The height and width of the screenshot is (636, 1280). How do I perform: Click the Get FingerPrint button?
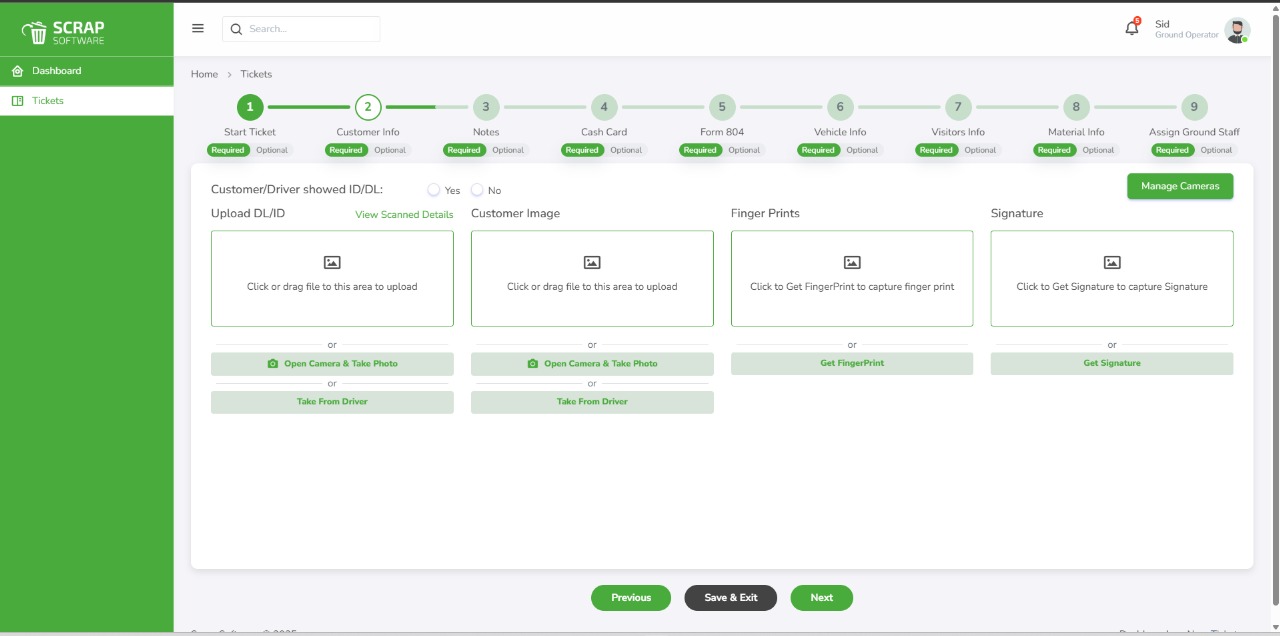pyautogui.click(x=852, y=363)
